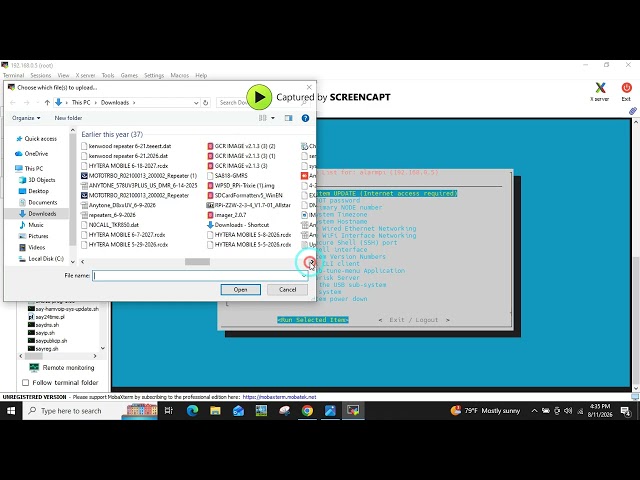Open Microsoft Edge from the taskbar
640x480 pixels.
coord(192,411)
